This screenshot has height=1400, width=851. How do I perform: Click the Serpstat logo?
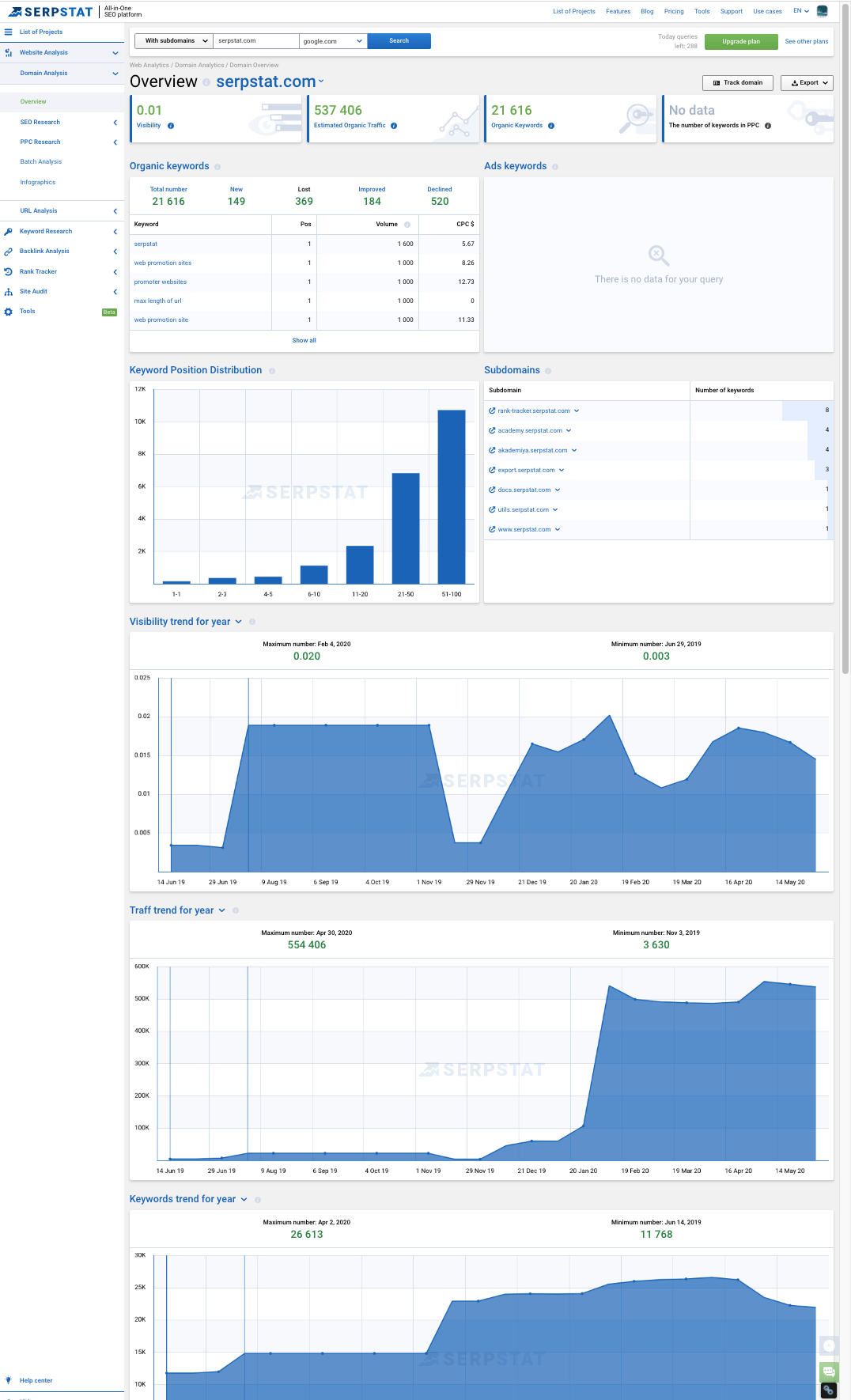click(x=51, y=12)
